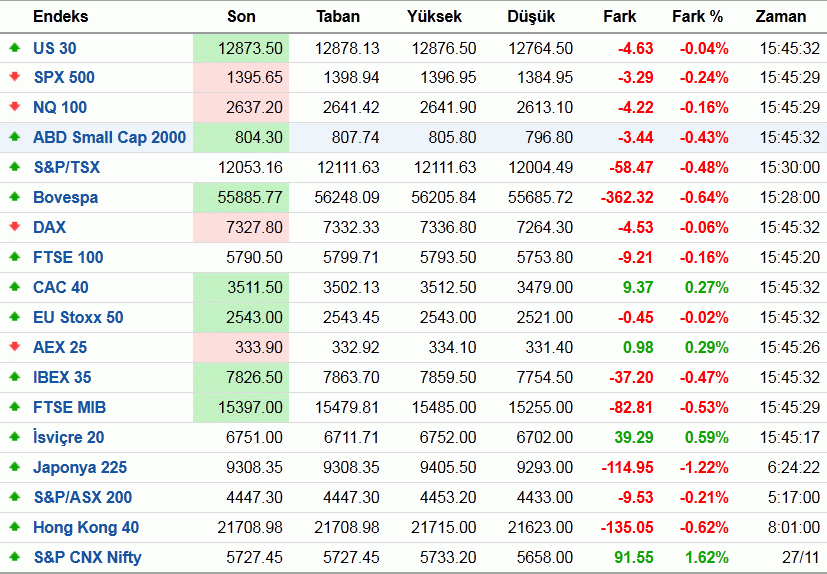
Task: Click the green arrow beside EU Stoxx 50
Action: 15,317
